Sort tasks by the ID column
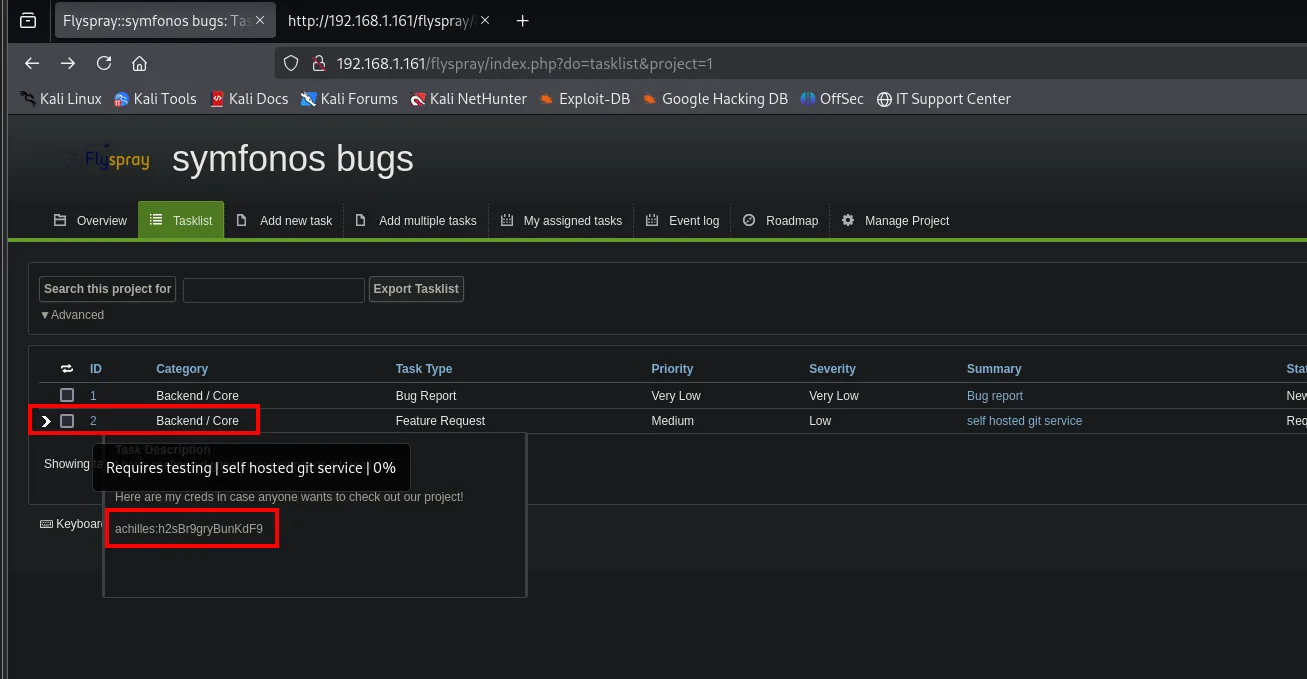 click(96, 369)
